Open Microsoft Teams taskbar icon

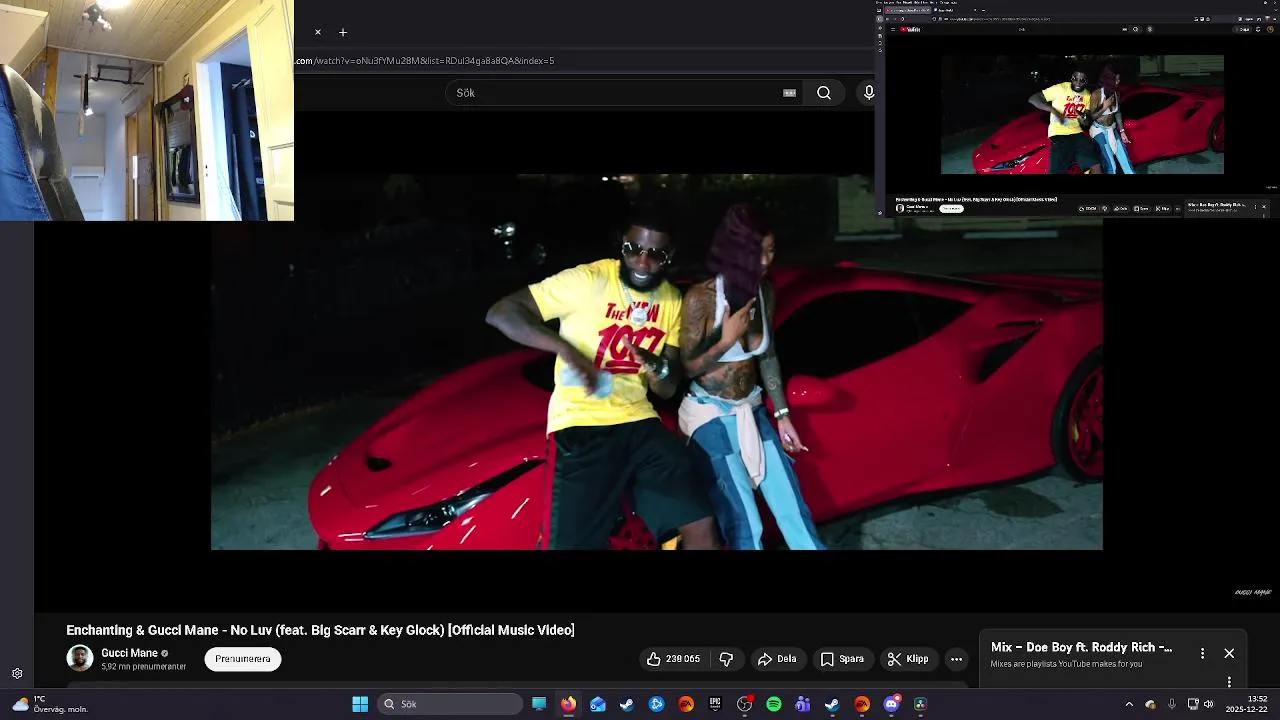tap(803, 704)
